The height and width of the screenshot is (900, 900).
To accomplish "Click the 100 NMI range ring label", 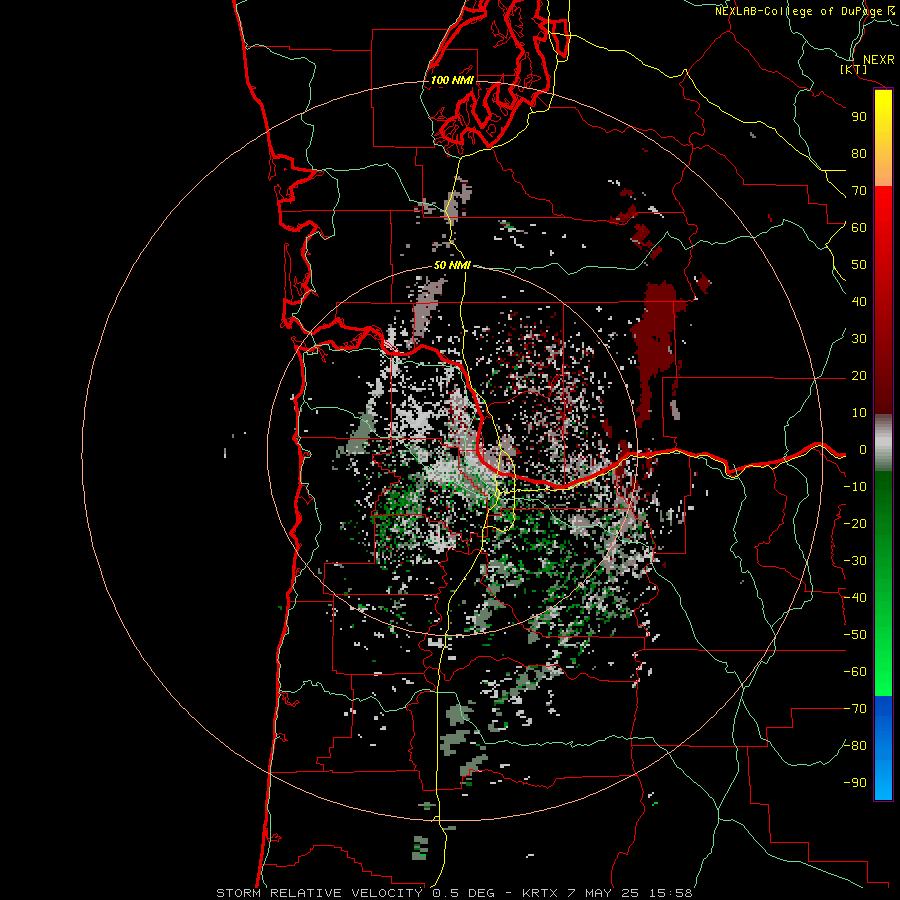I will coord(452,80).
